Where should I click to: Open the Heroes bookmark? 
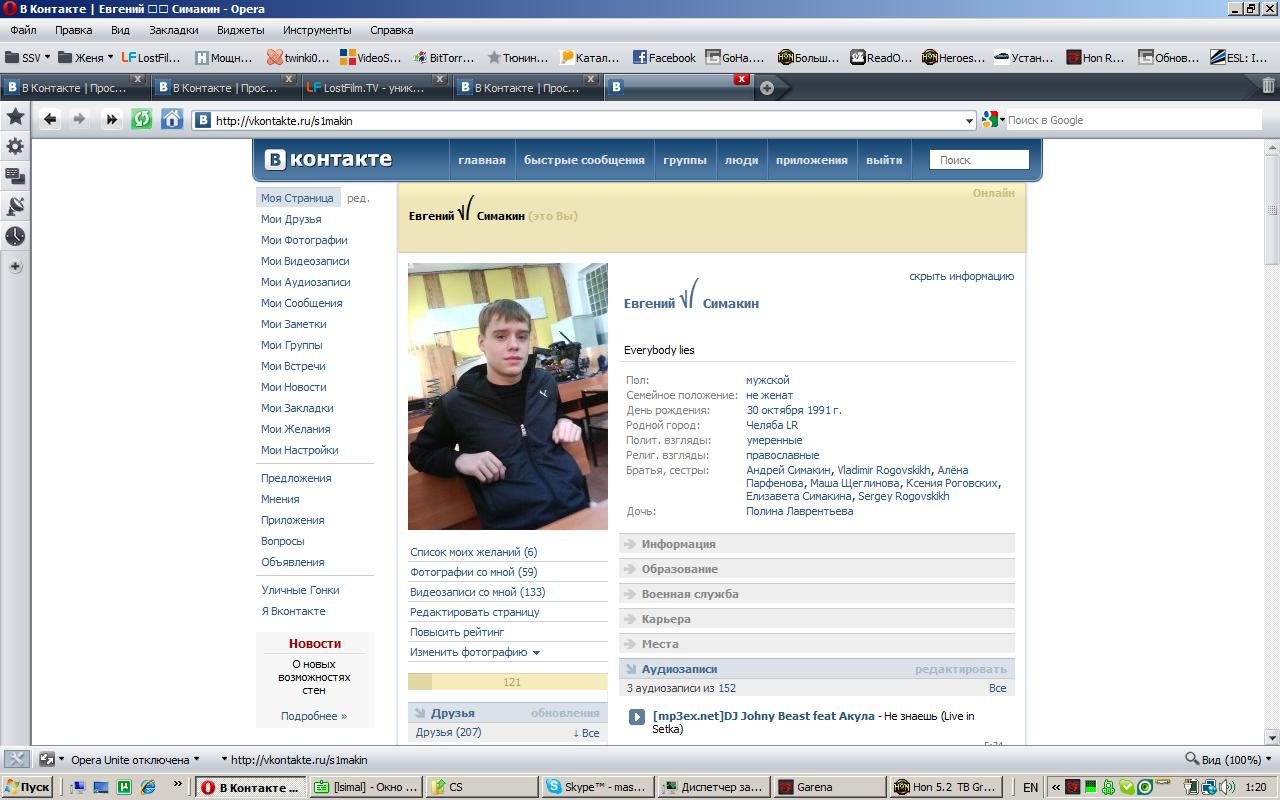tap(954, 58)
